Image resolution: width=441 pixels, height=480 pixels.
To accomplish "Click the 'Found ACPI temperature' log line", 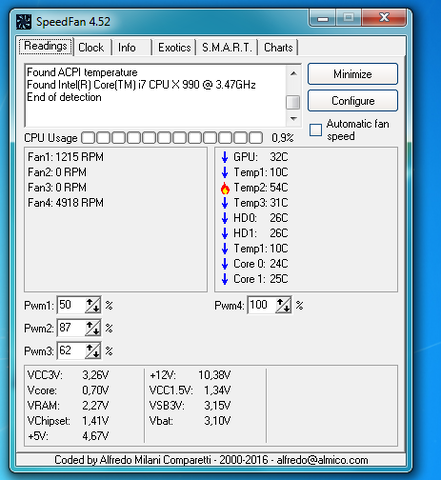I will coord(82,72).
